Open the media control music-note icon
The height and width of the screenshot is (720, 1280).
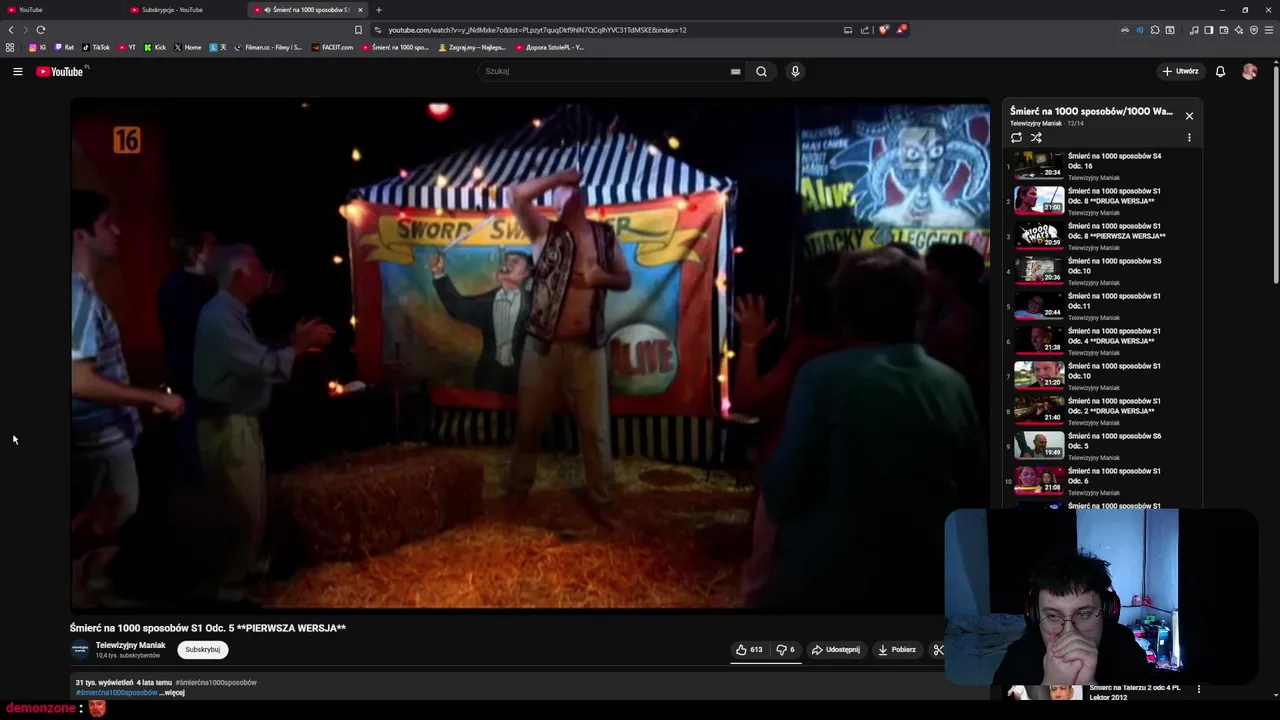(x=1194, y=30)
